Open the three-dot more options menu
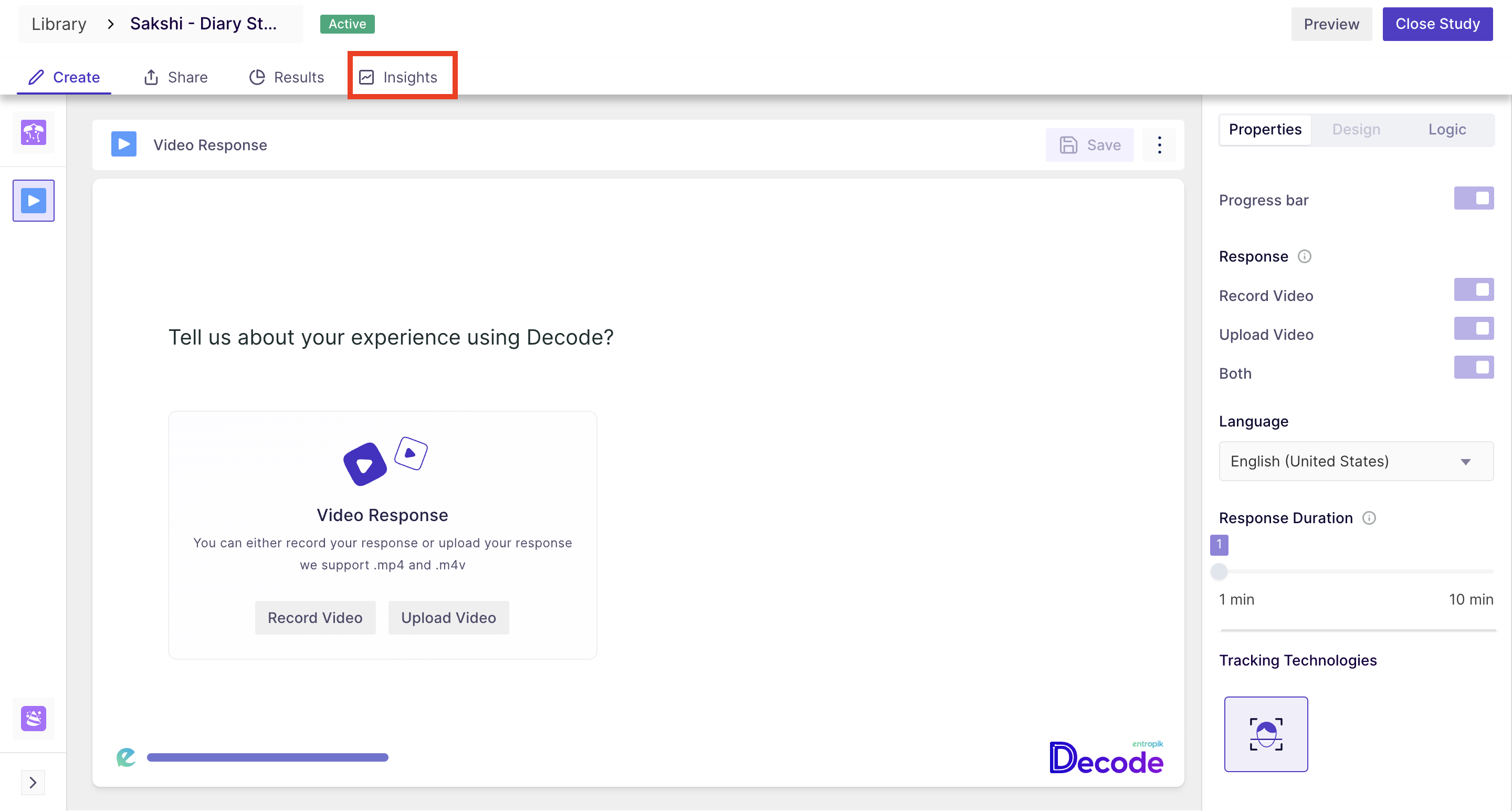 coord(1159,145)
